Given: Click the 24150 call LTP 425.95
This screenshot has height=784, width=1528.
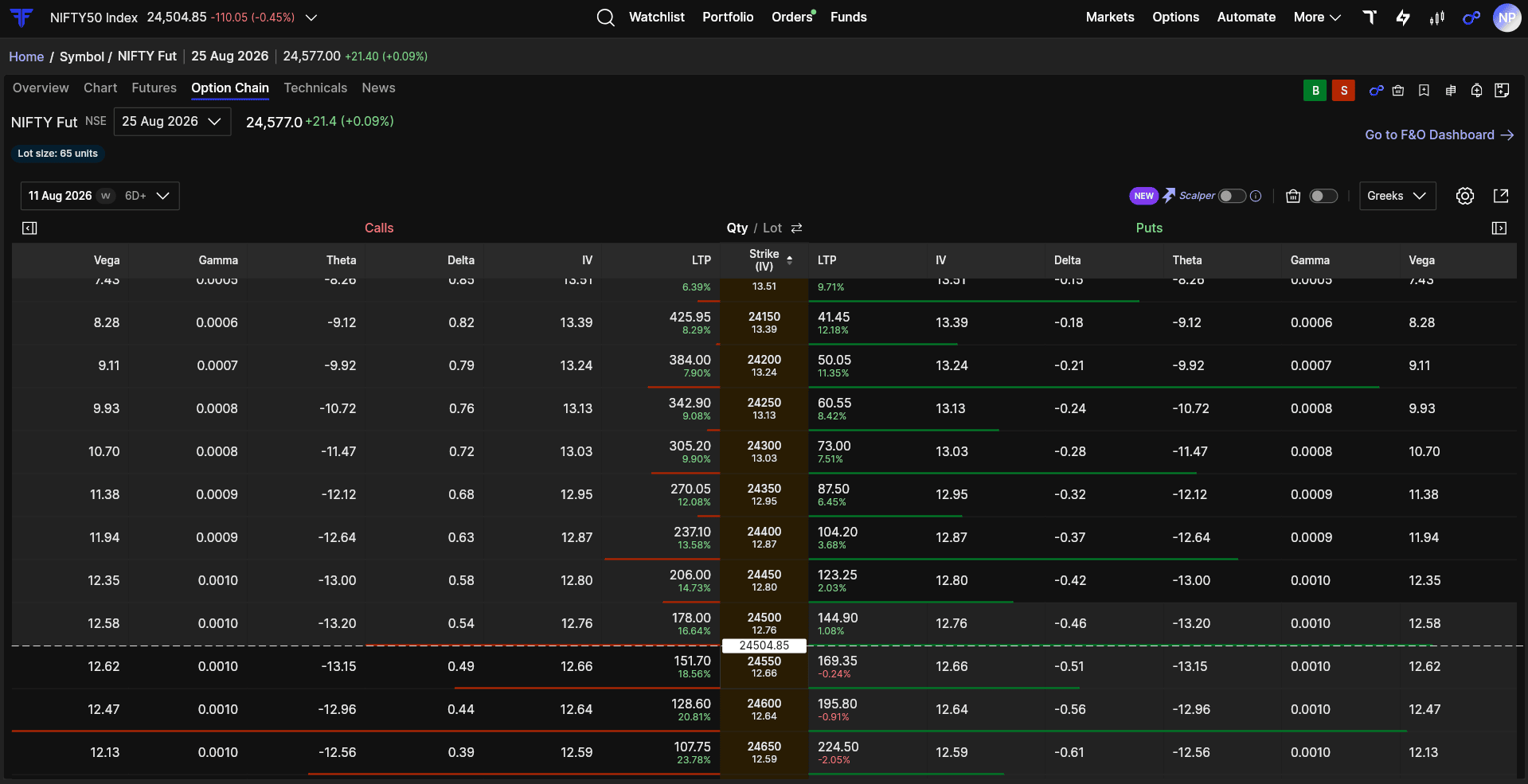Looking at the screenshot, I should (x=690, y=317).
